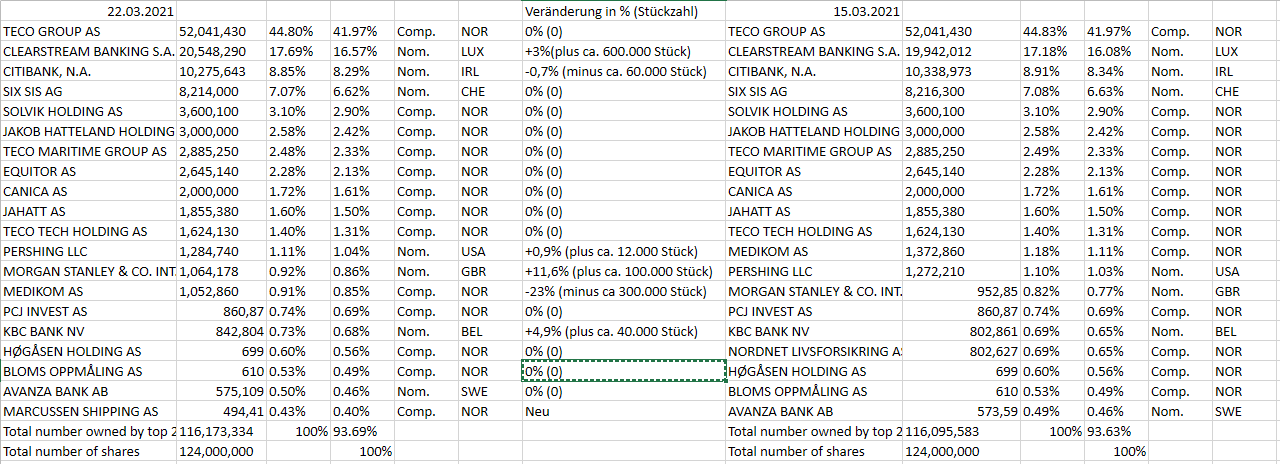Click the 16.57% cell
Screen dimensions: 1280x464
[x=362, y=51]
